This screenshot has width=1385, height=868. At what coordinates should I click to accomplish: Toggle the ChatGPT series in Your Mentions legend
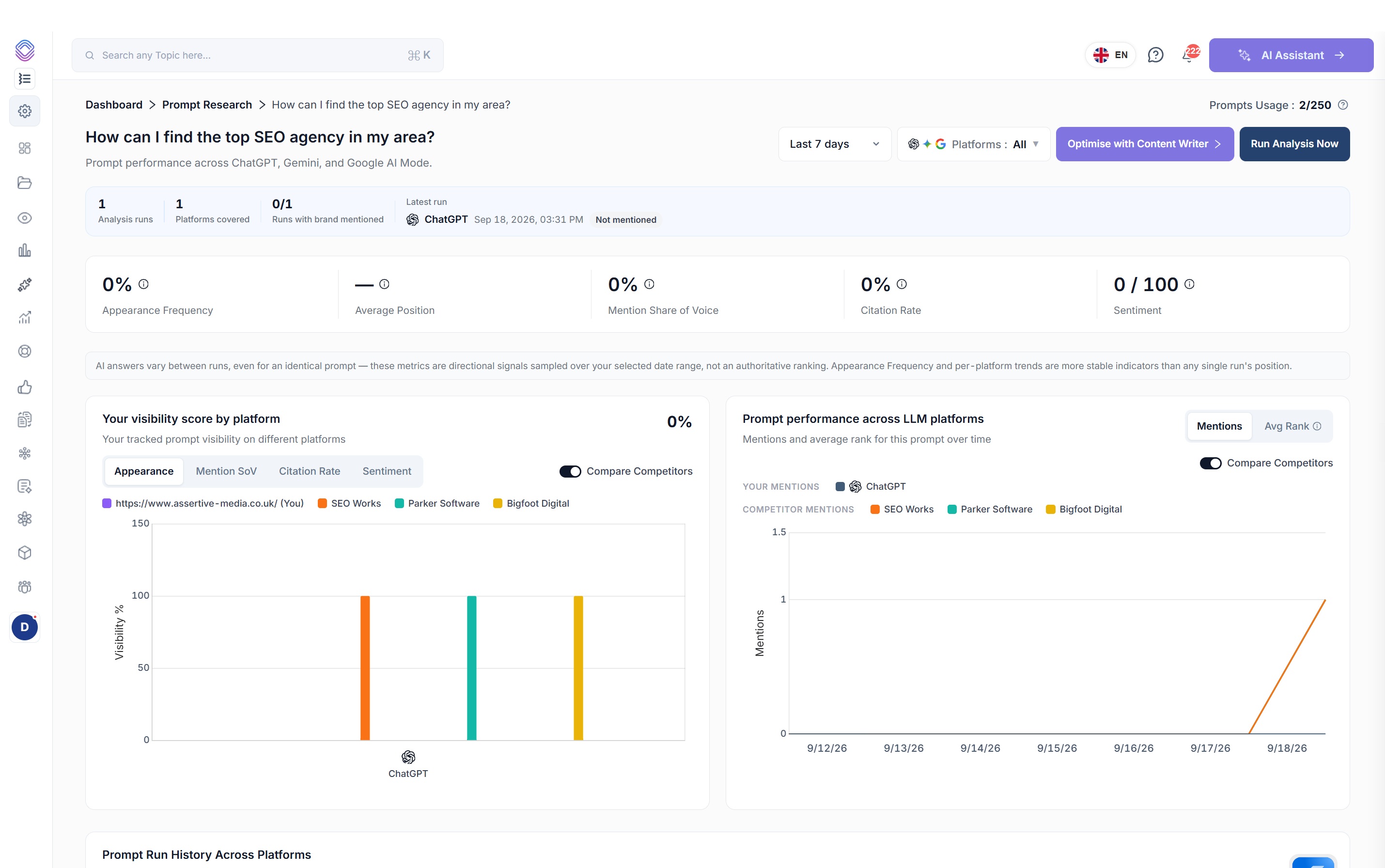871,487
